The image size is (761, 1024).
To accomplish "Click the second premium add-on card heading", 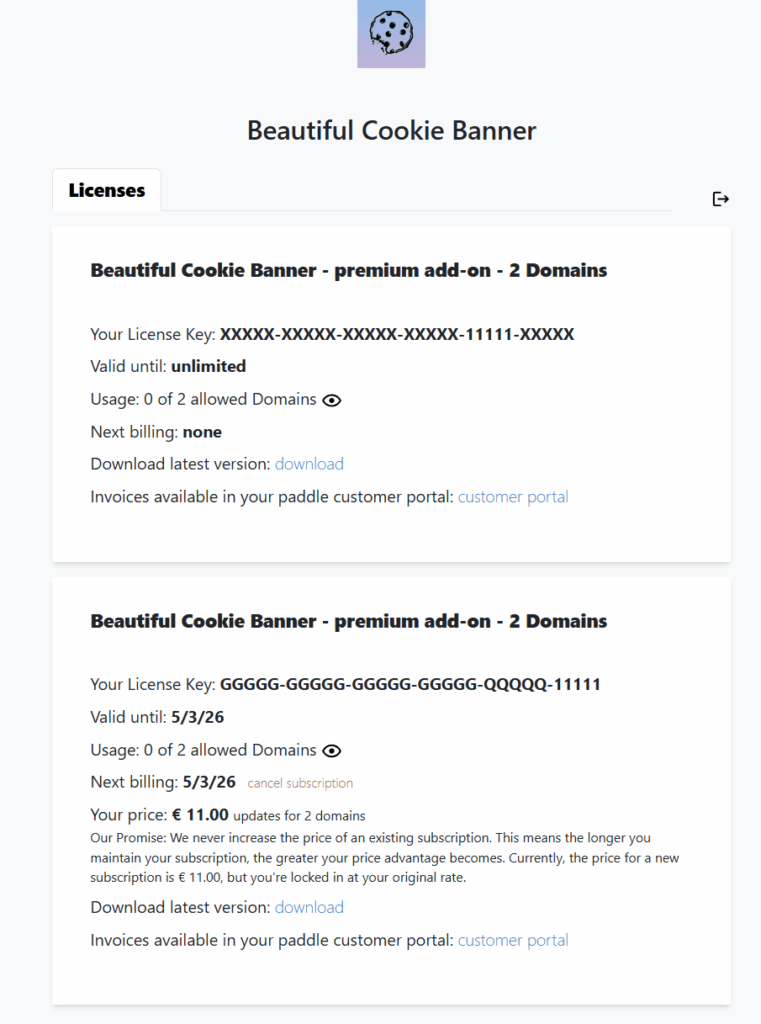I will pos(349,621).
